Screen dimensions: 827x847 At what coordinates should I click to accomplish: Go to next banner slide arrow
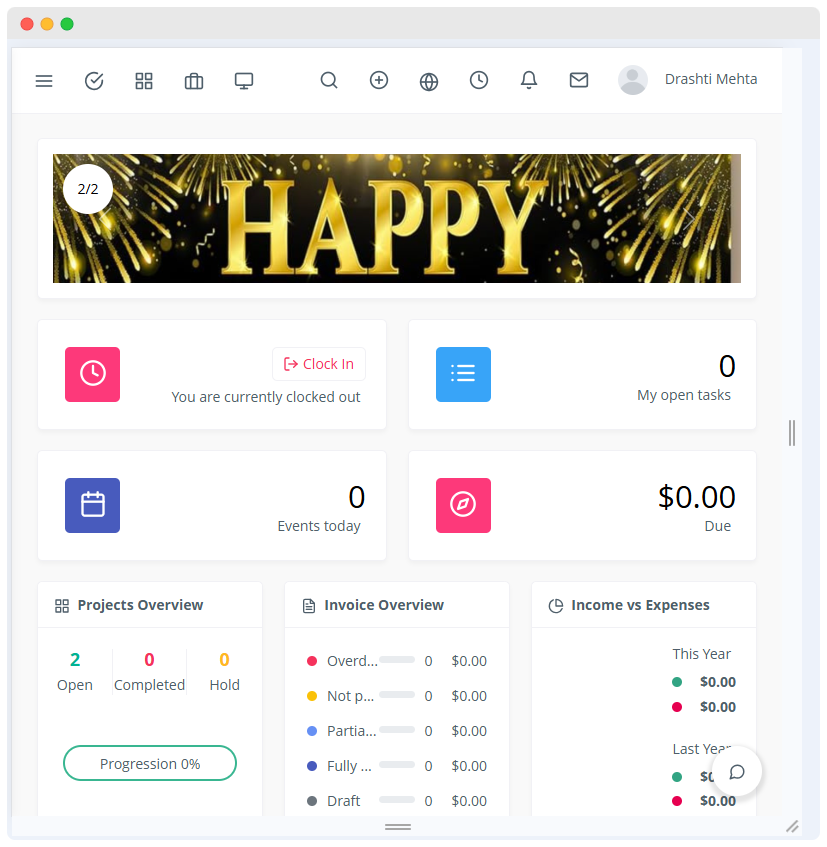tap(689, 219)
